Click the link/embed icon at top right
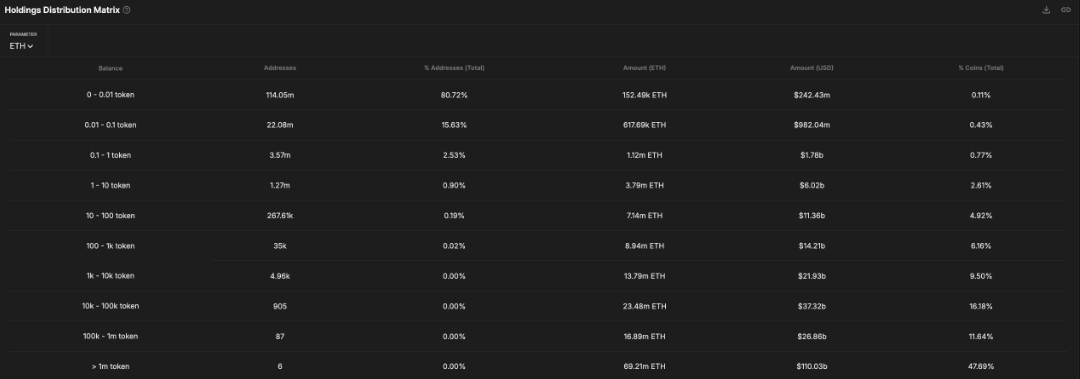This screenshot has width=1080, height=379. (x=1066, y=10)
